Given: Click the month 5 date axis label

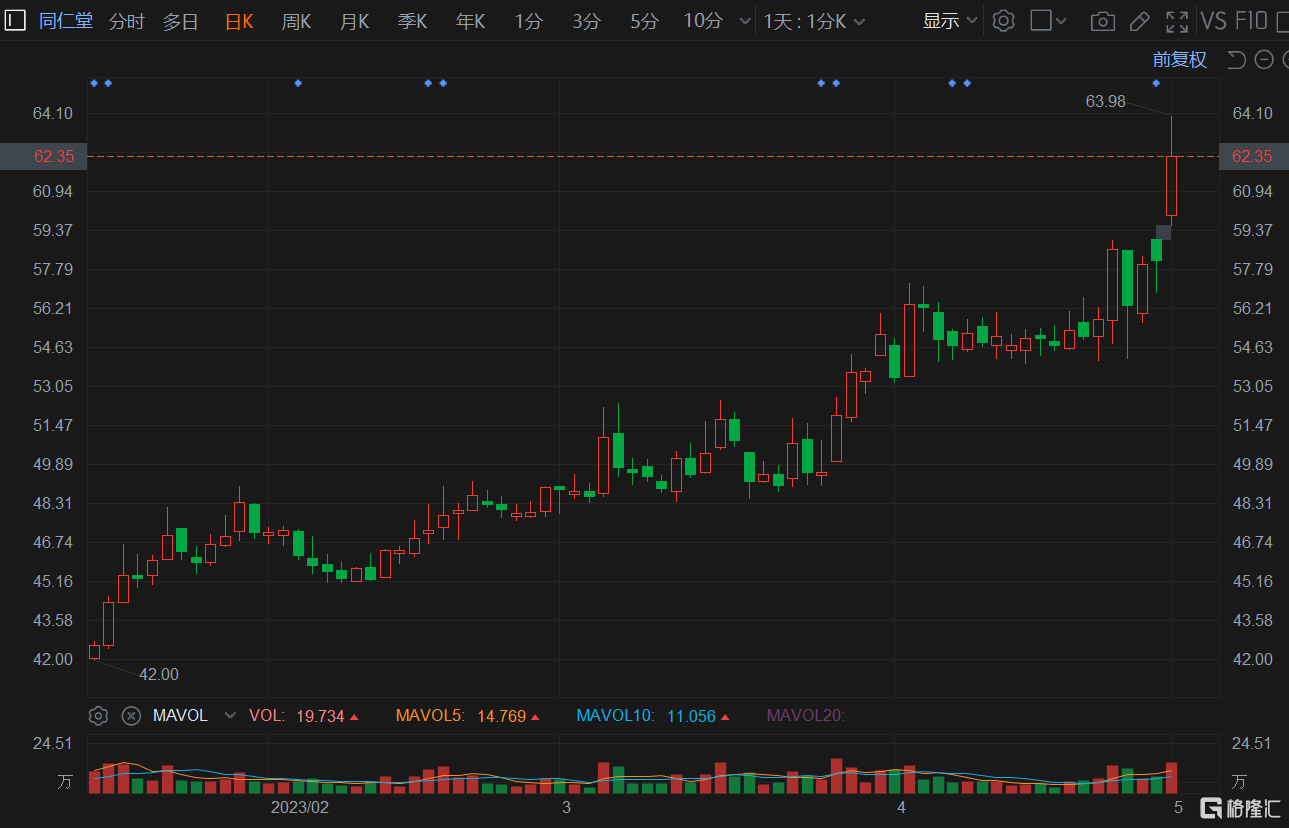Looking at the screenshot, I should click(1178, 807).
